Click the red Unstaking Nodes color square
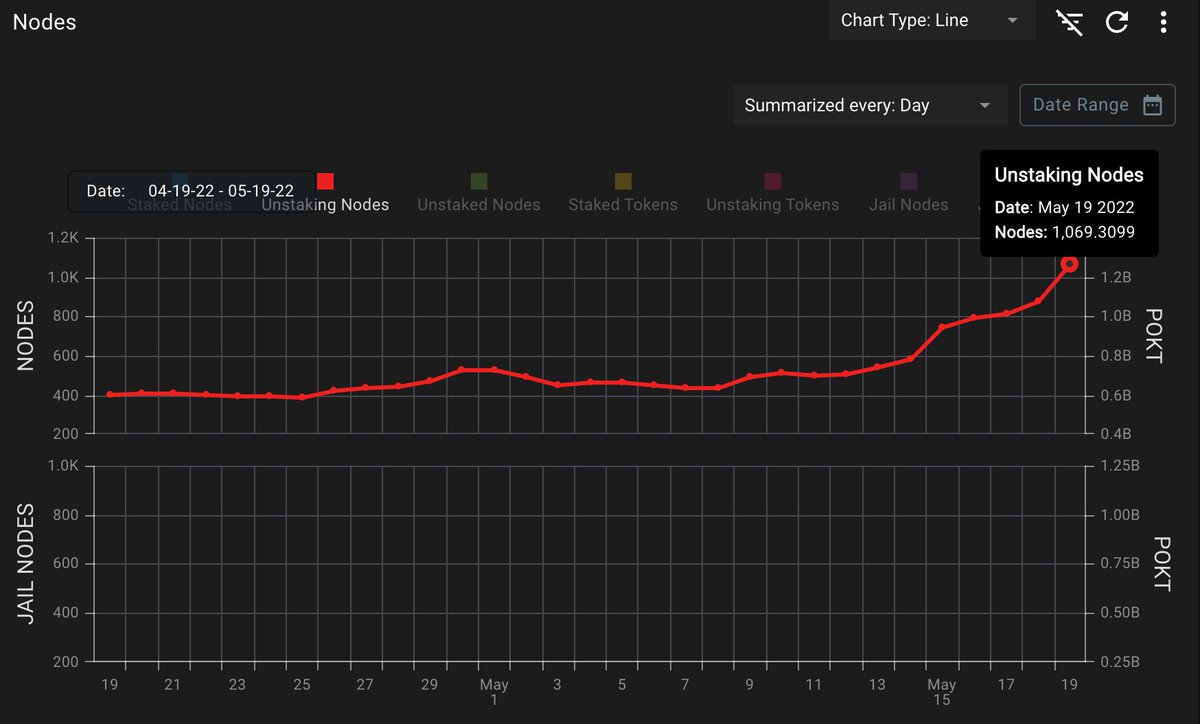The image size is (1200, 724). (325, 181)
